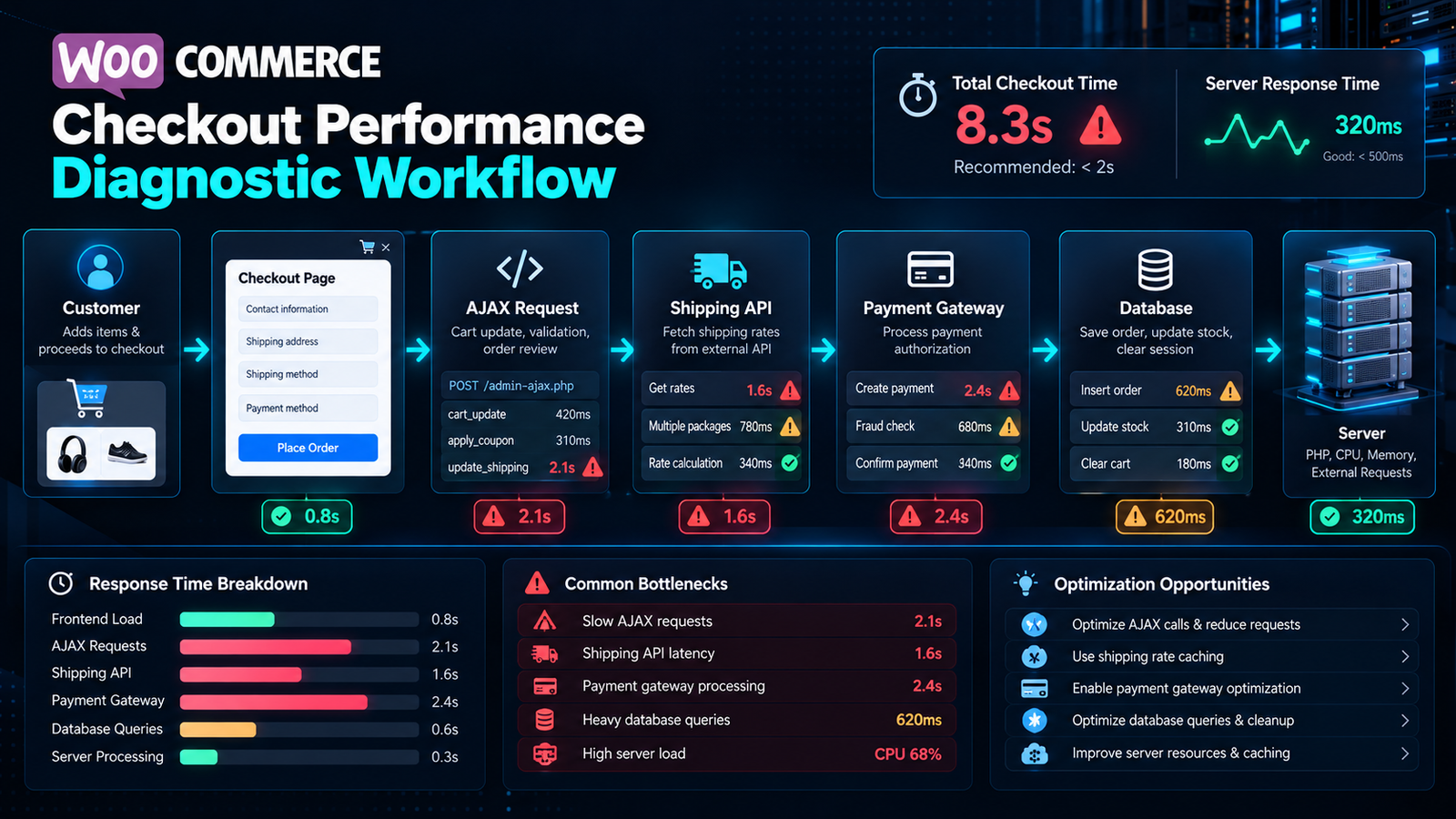Click the Place Order button
This screenshot has height=819, width=1456.
pyautogui.click(x=308, y=448)
